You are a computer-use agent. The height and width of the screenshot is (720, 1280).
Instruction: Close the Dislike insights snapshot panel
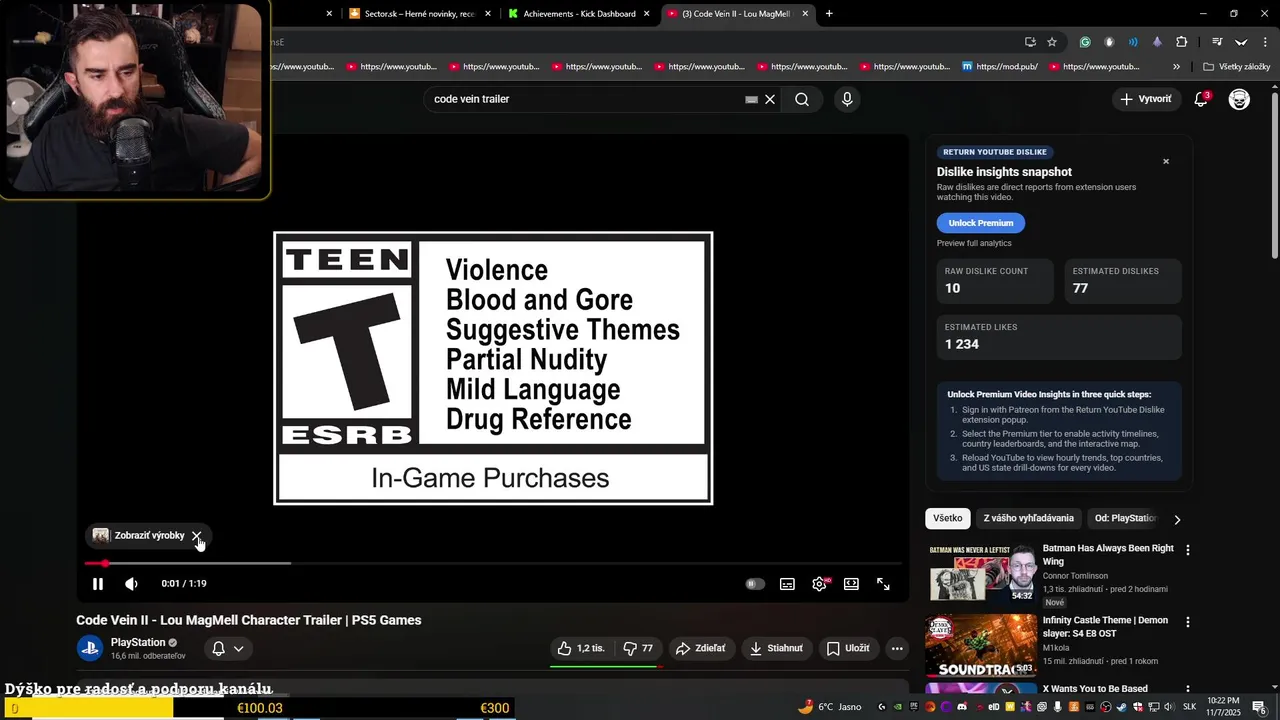point(1165,161)
